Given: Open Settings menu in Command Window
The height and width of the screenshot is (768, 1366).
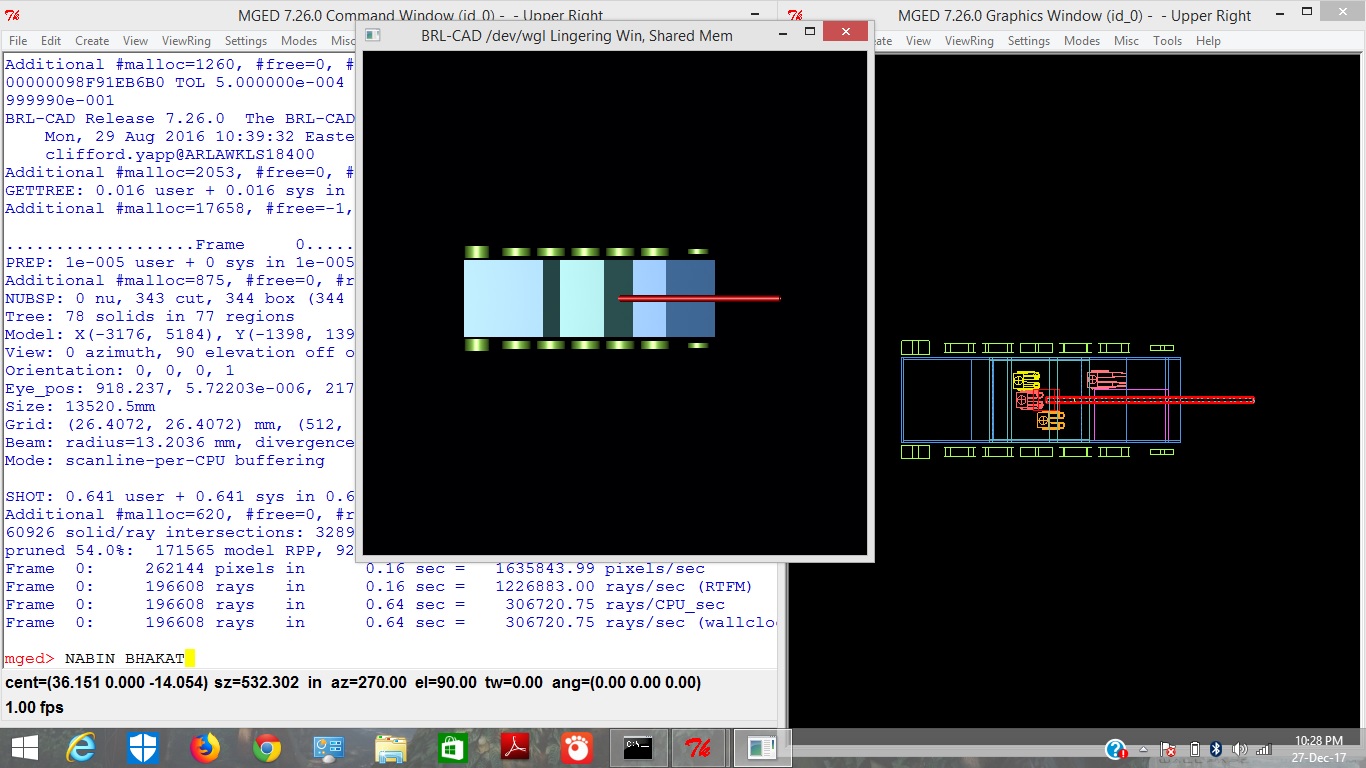Looking at the screenshot, I should click(x=245, y=41).
